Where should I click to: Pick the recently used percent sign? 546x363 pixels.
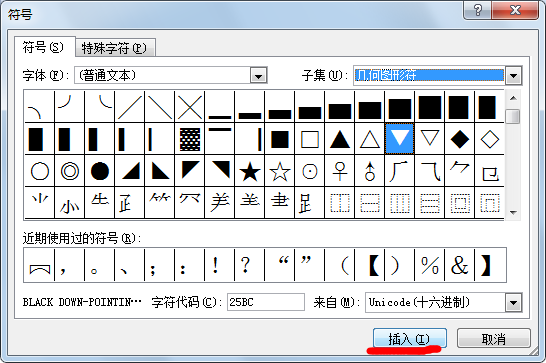(429, 265)
